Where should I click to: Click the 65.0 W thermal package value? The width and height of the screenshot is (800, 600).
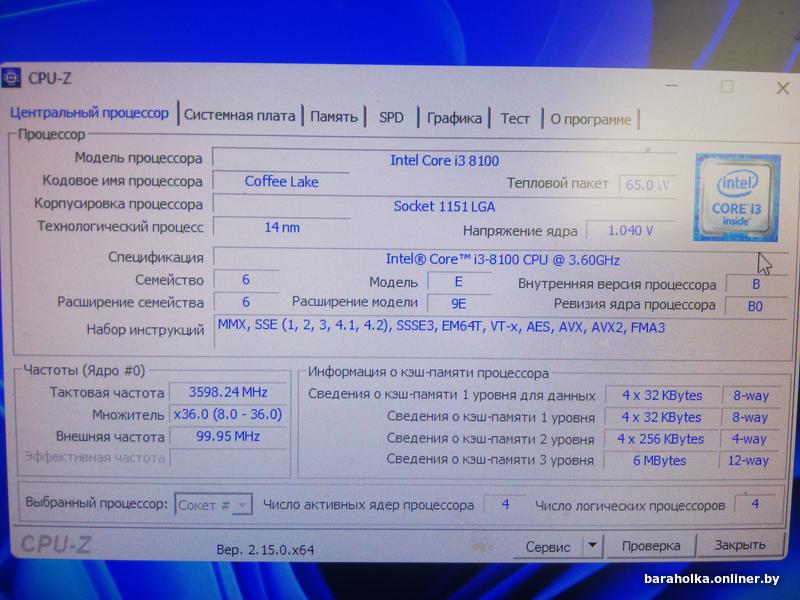tap(647, 184)
